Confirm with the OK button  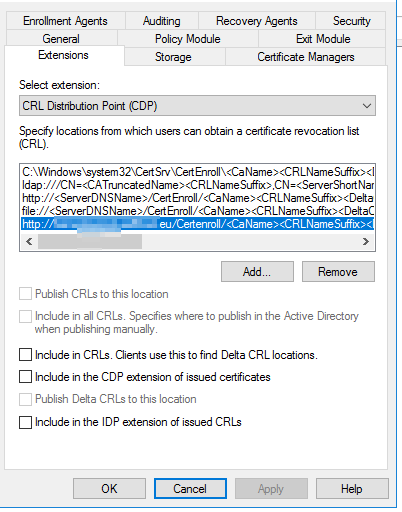tap(109, 489)
